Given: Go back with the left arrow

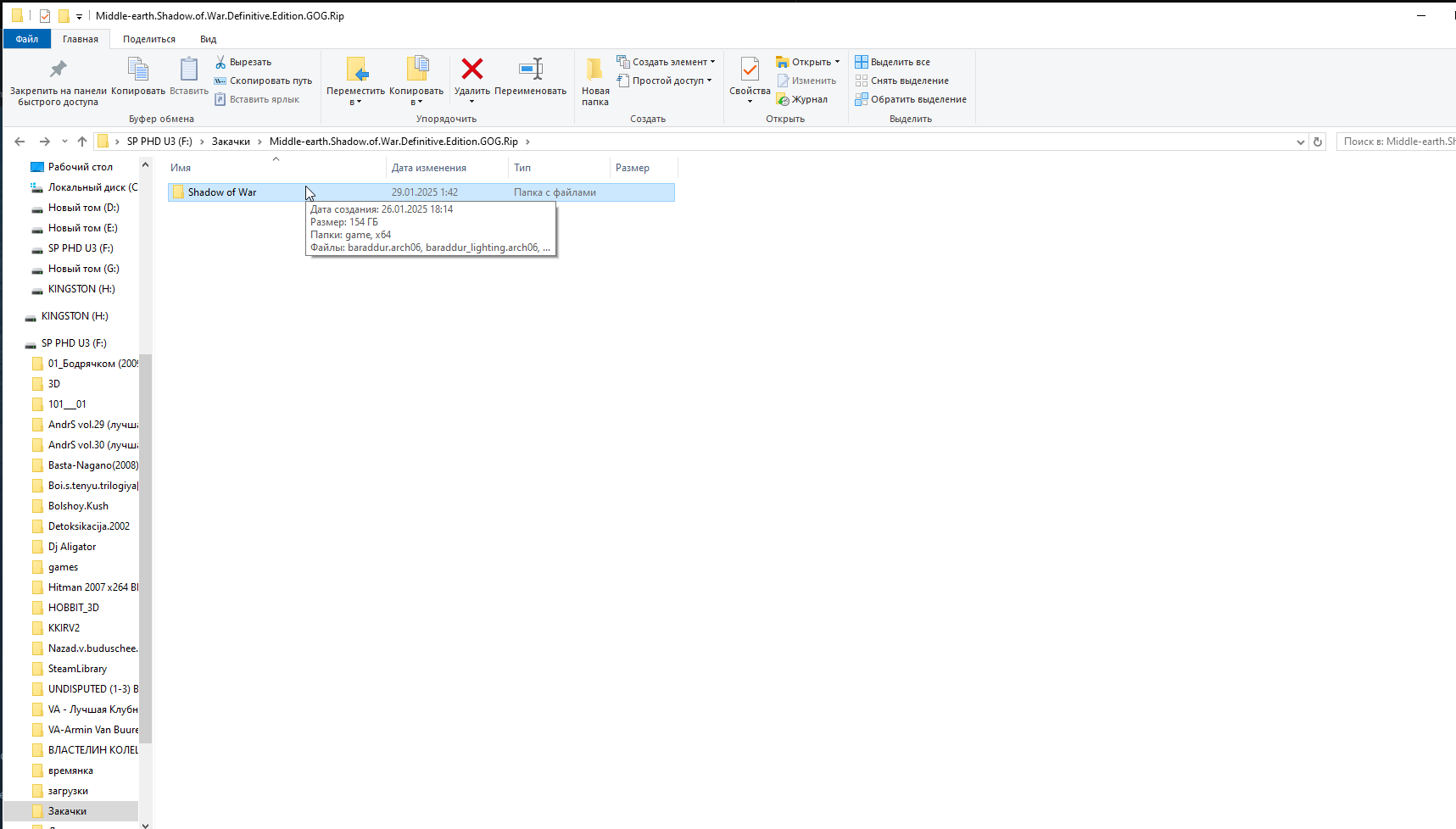Looking at the screenshot, I should click(x=20, y=142).
